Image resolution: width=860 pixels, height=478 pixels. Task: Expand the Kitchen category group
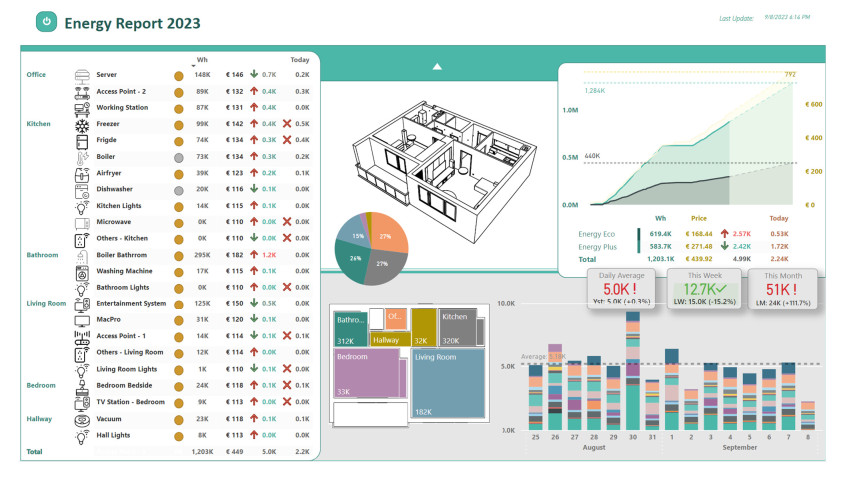pyautogui.click(x=38, y=124)
